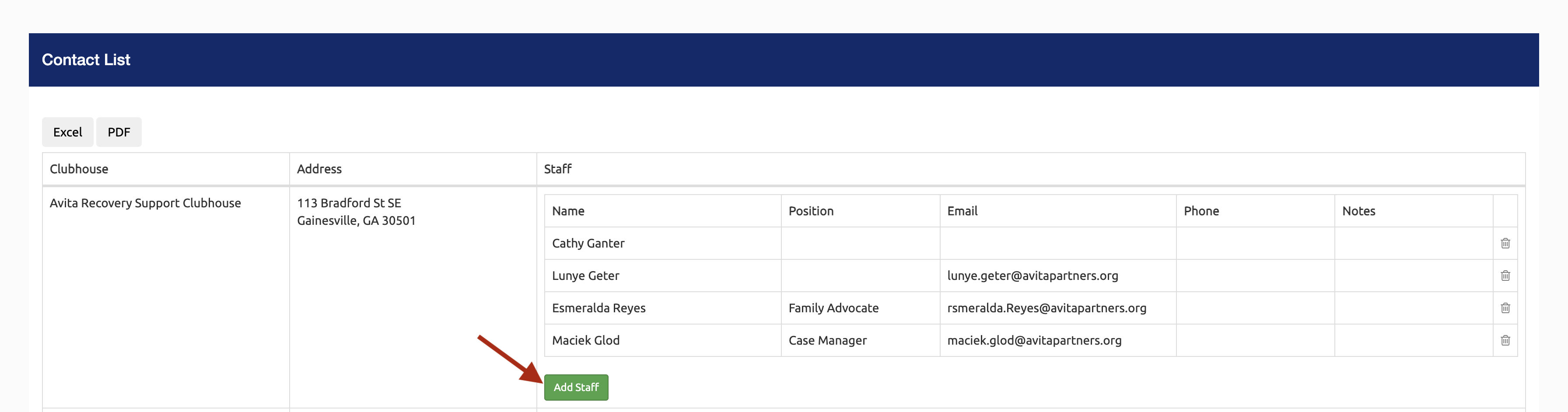
Task: Click the Staff column header
Action: coord(557,169)
